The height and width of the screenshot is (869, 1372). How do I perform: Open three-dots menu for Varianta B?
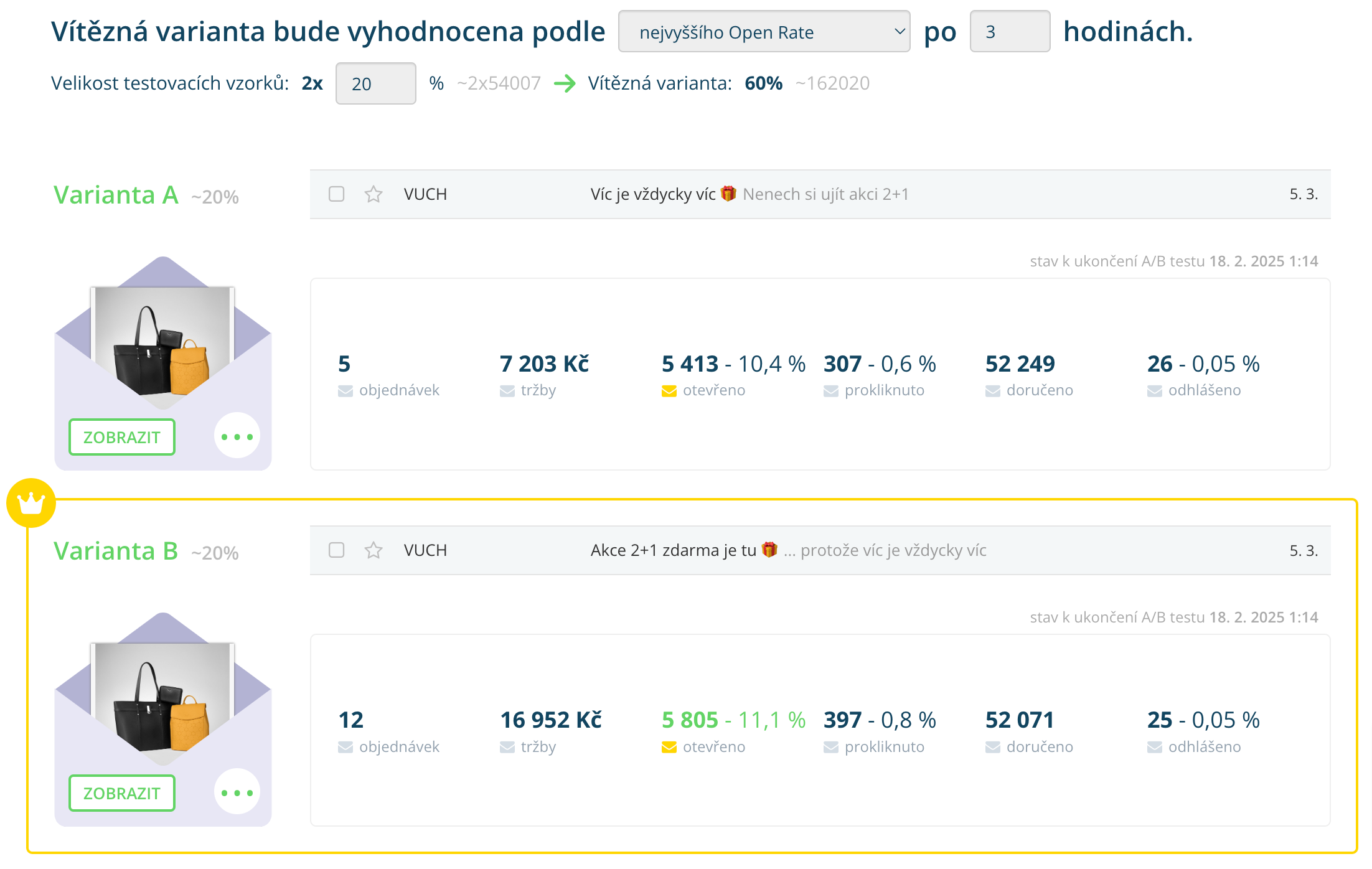point(237,792)
